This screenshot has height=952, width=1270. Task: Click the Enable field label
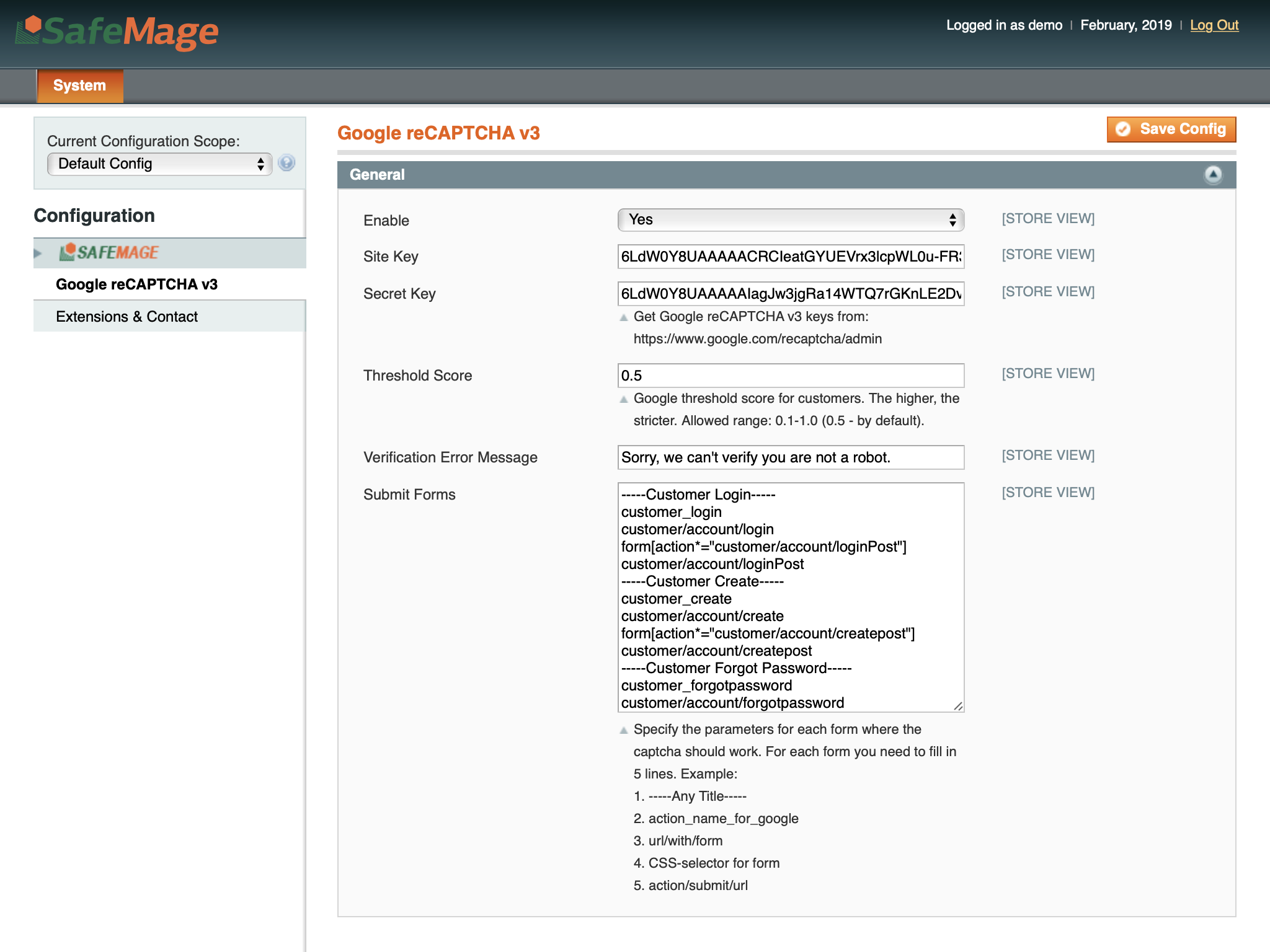386,221
